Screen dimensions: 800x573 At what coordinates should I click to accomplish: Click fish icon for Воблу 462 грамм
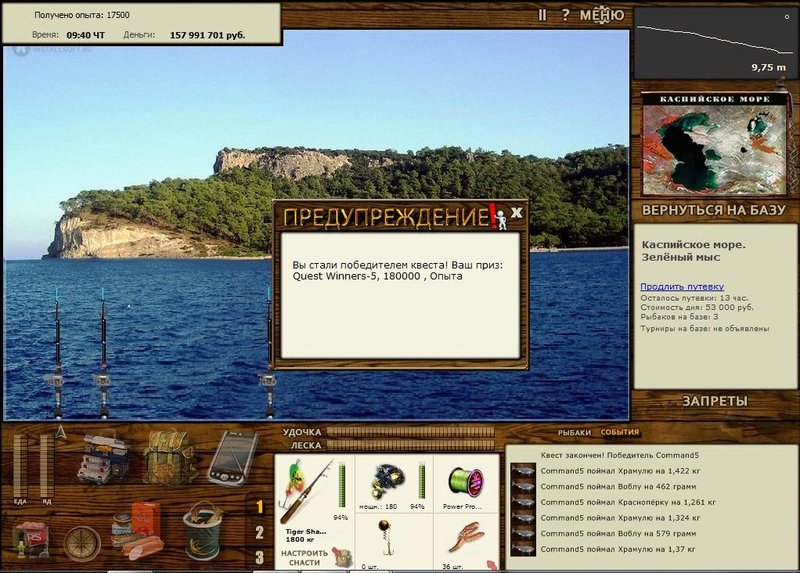pyautogui.click(x=523, y=487)
